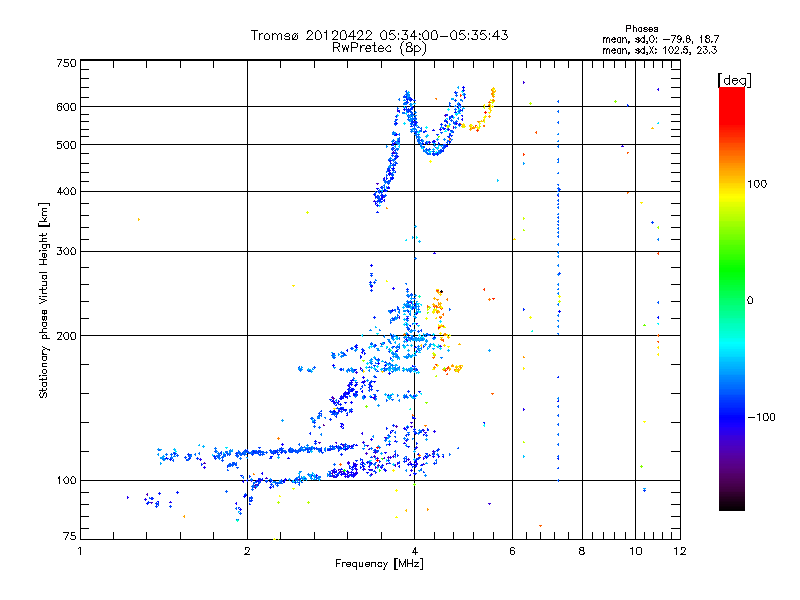Image resolution: width=800 pixels, height=600 pixels.
Task: Click the rainbow phase colorbar
Action: [732, 299]
